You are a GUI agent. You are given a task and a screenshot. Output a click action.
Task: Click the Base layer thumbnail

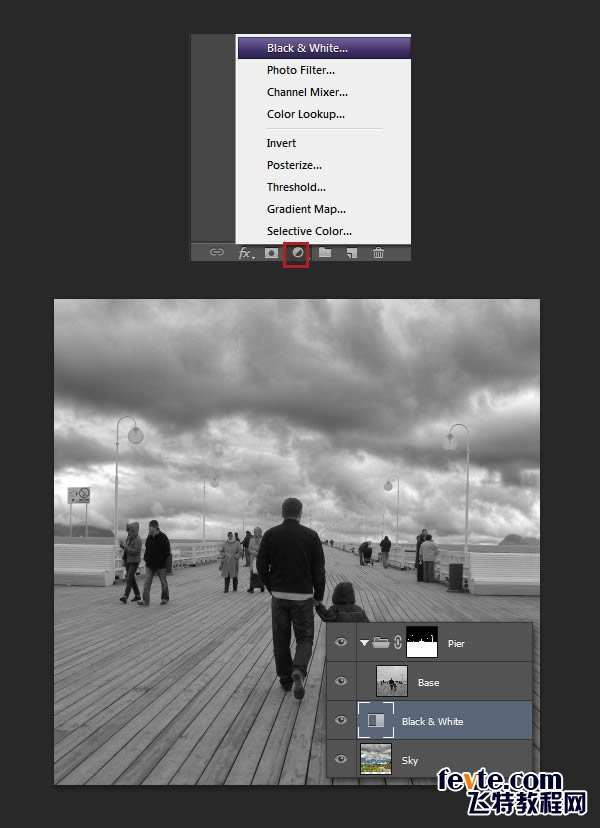[x=391, y=681]
